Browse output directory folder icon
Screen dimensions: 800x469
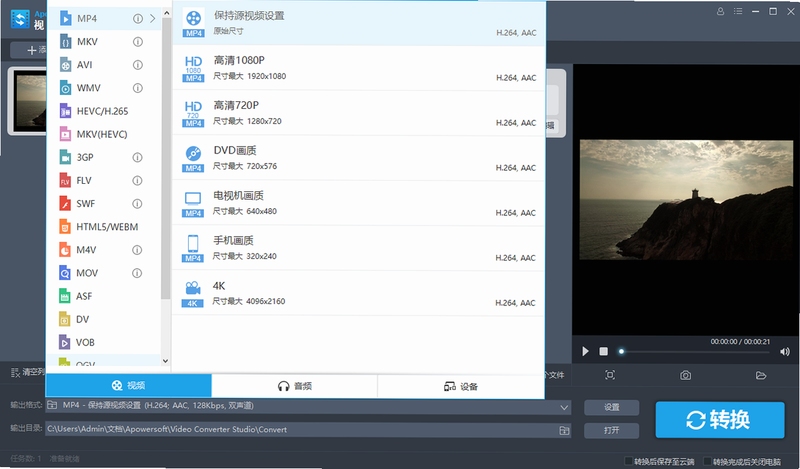[x=564, y=430]
